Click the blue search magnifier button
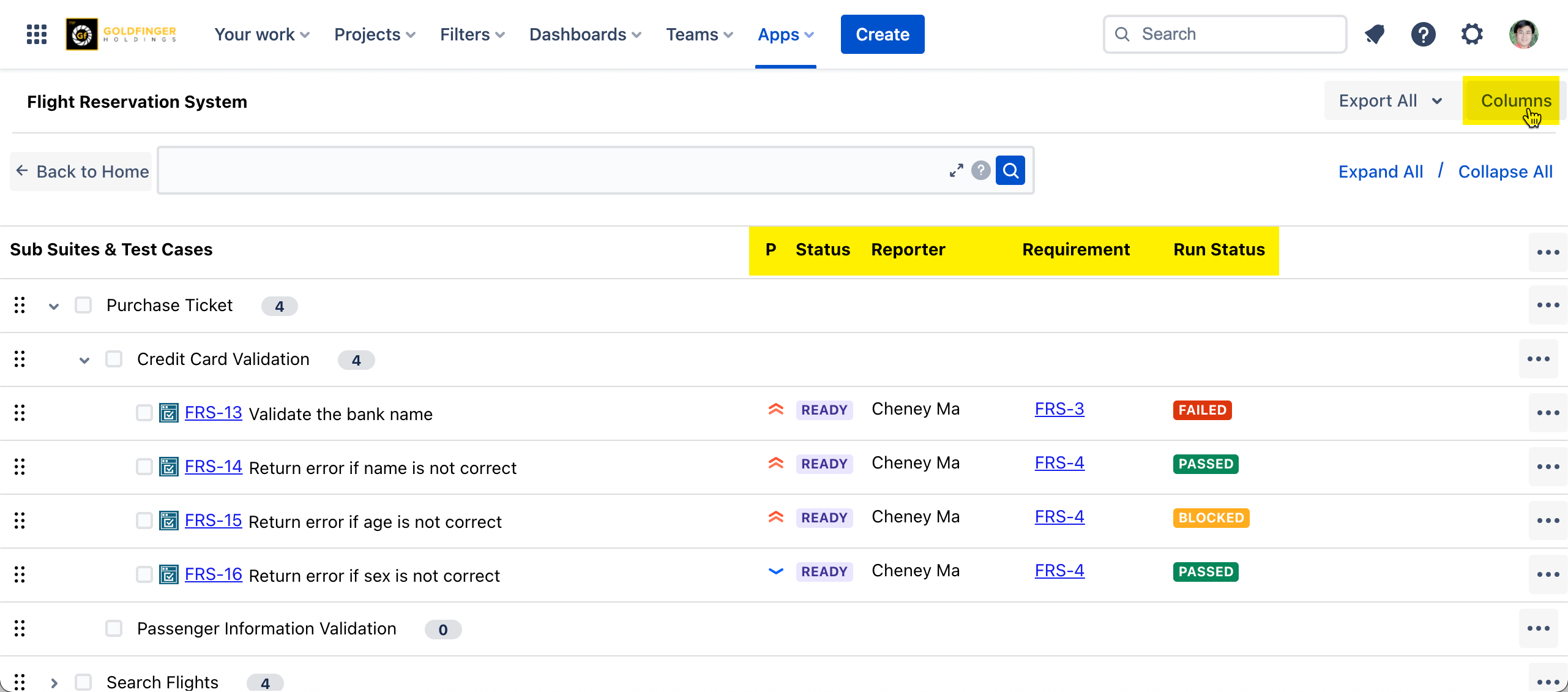1568x692 pixels. pos(1010,170)
